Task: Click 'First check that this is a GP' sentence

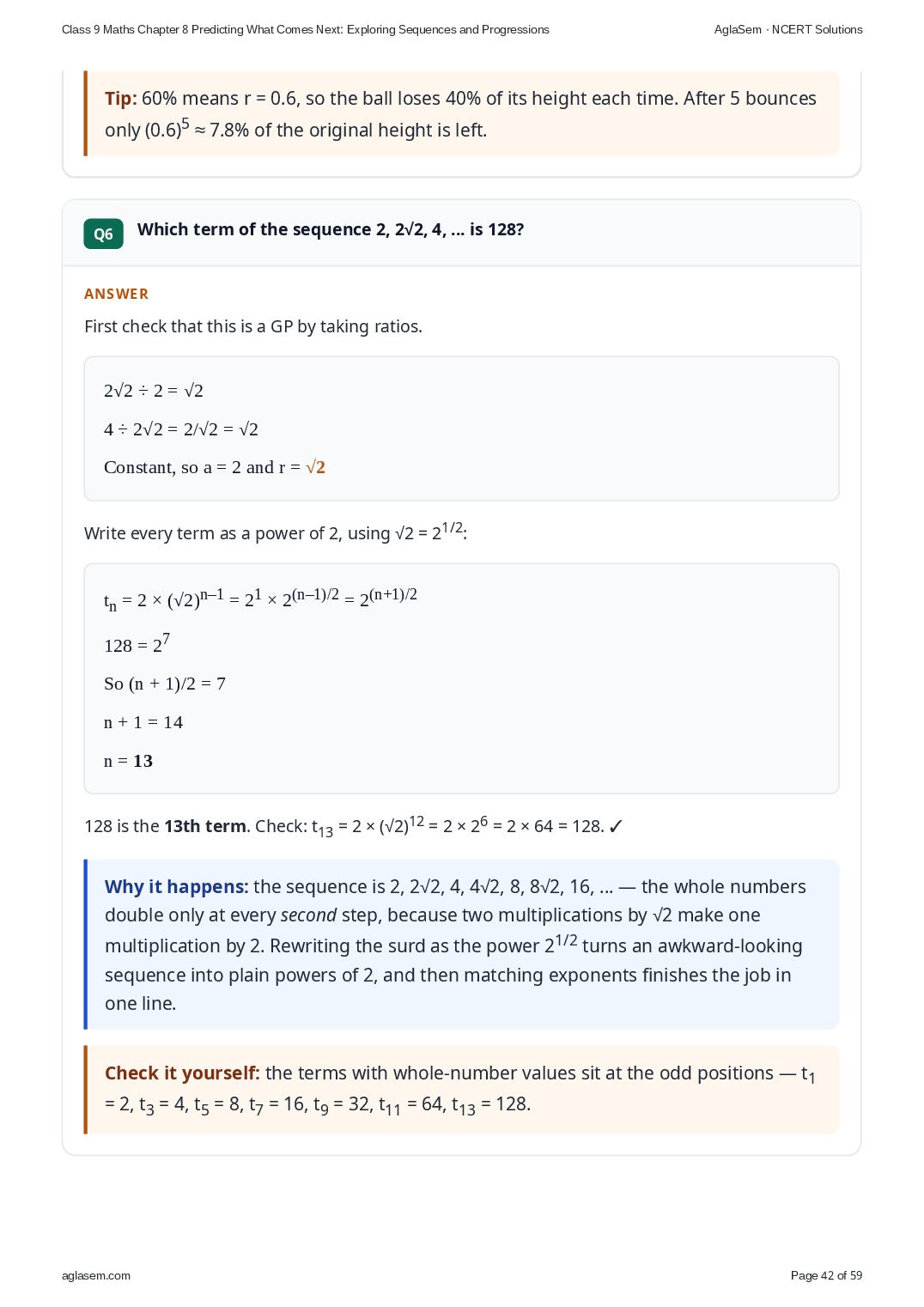Action: tap(253, 326)
